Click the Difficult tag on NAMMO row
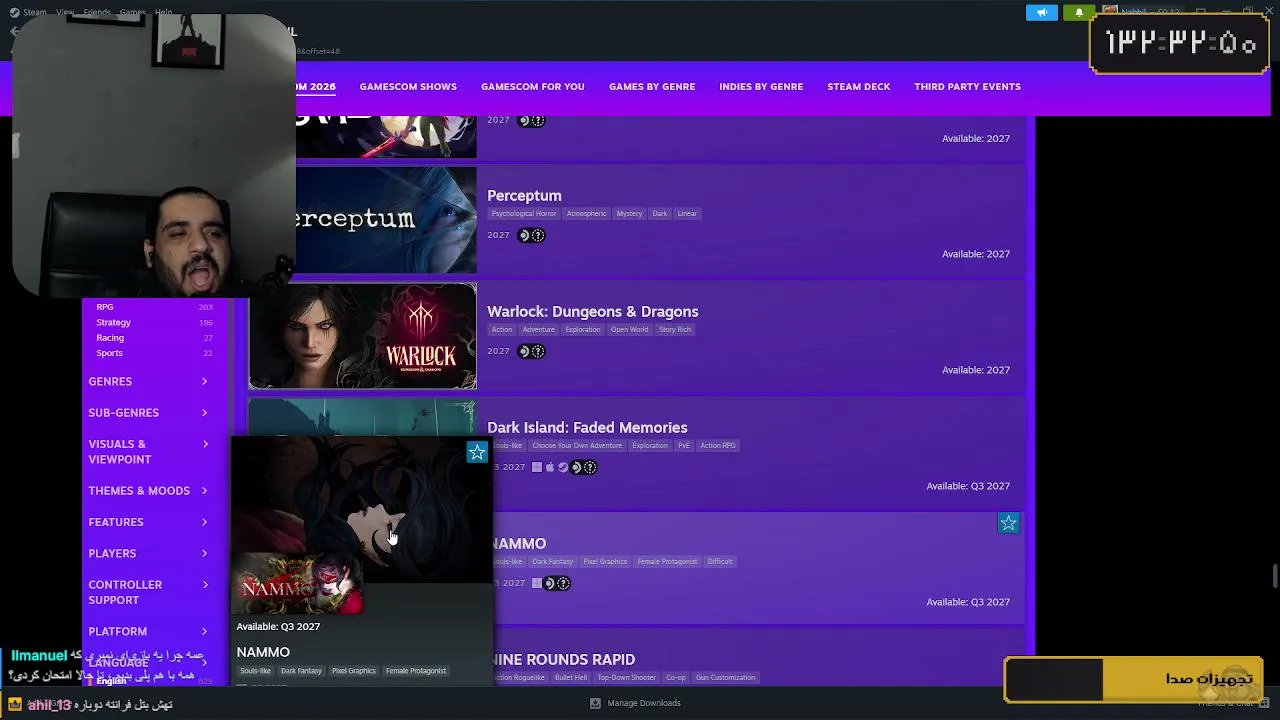 coord(720,562)
